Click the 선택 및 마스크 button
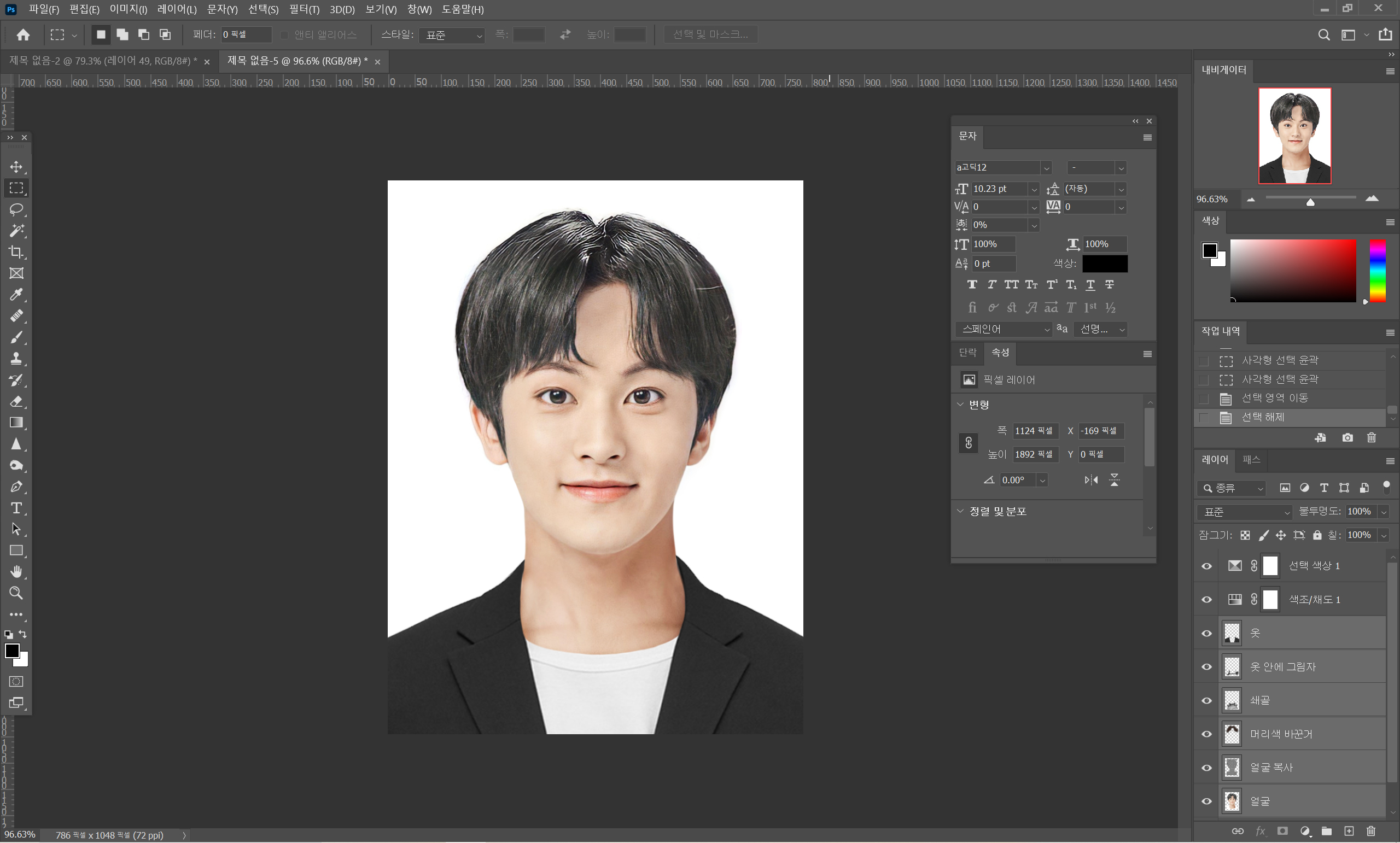The height and width of the screenshot is (843, 1400). coord(710,34)
